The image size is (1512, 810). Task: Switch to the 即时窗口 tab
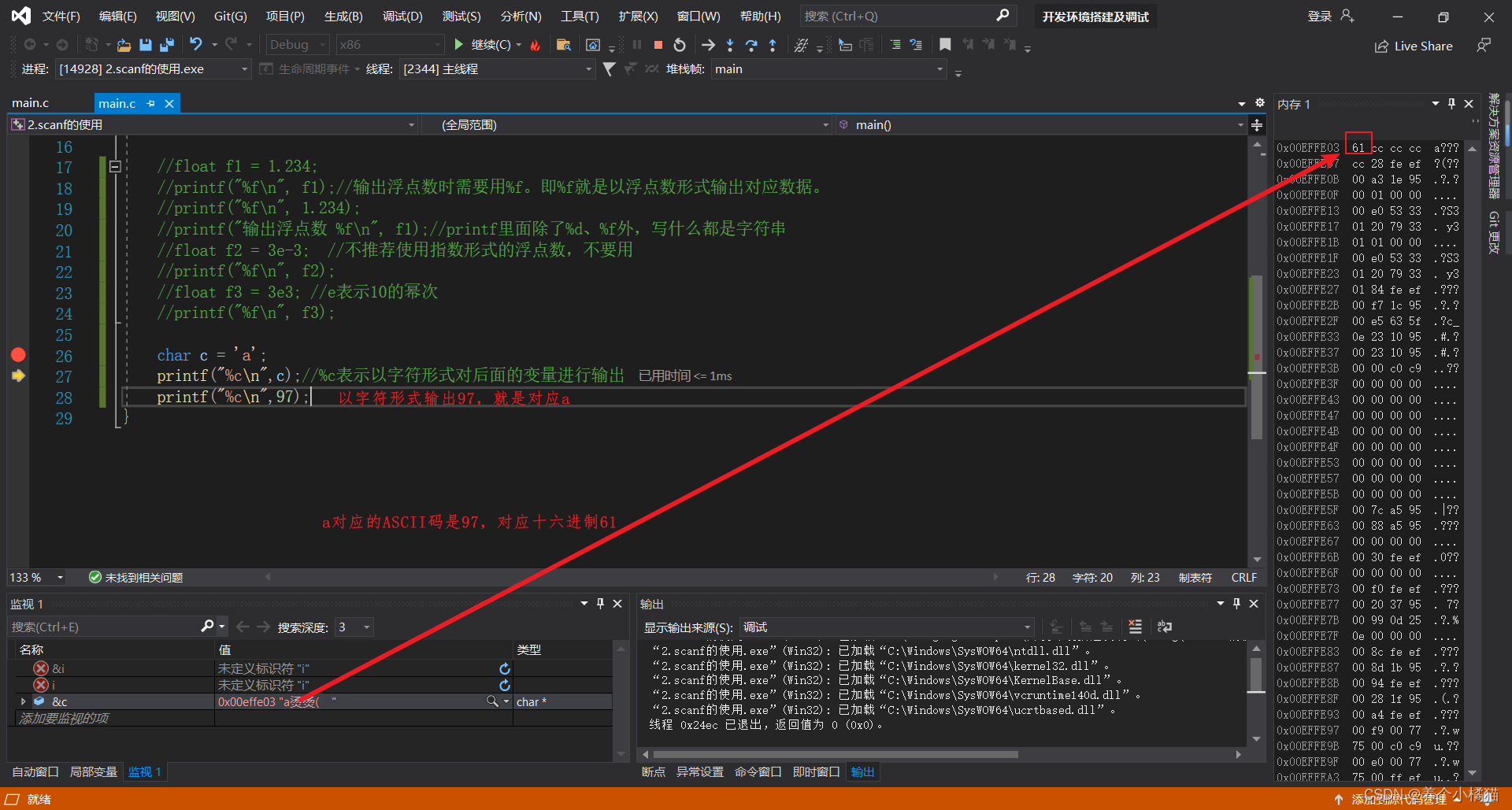(816, 772)
